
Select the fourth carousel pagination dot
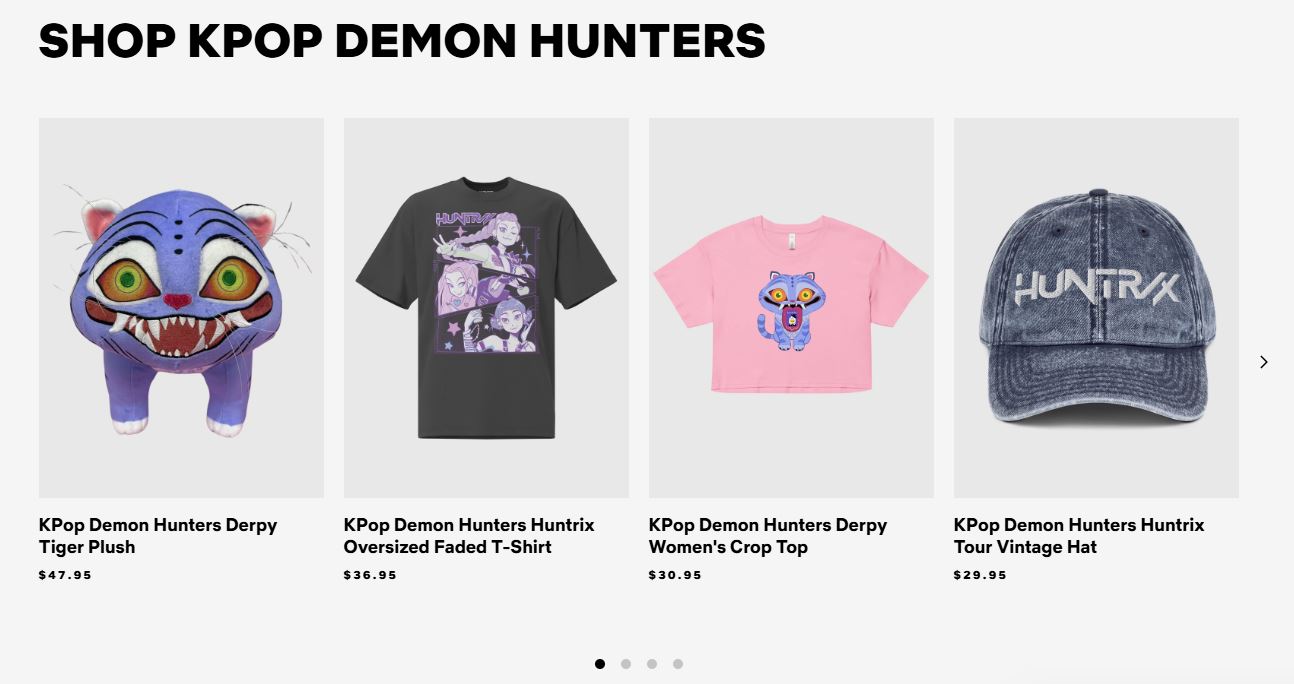click(x=678, y=664)
